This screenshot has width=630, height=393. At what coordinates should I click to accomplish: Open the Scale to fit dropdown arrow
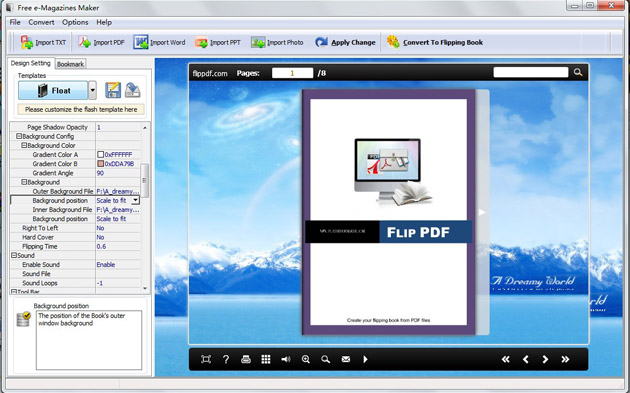pos(136,200)
